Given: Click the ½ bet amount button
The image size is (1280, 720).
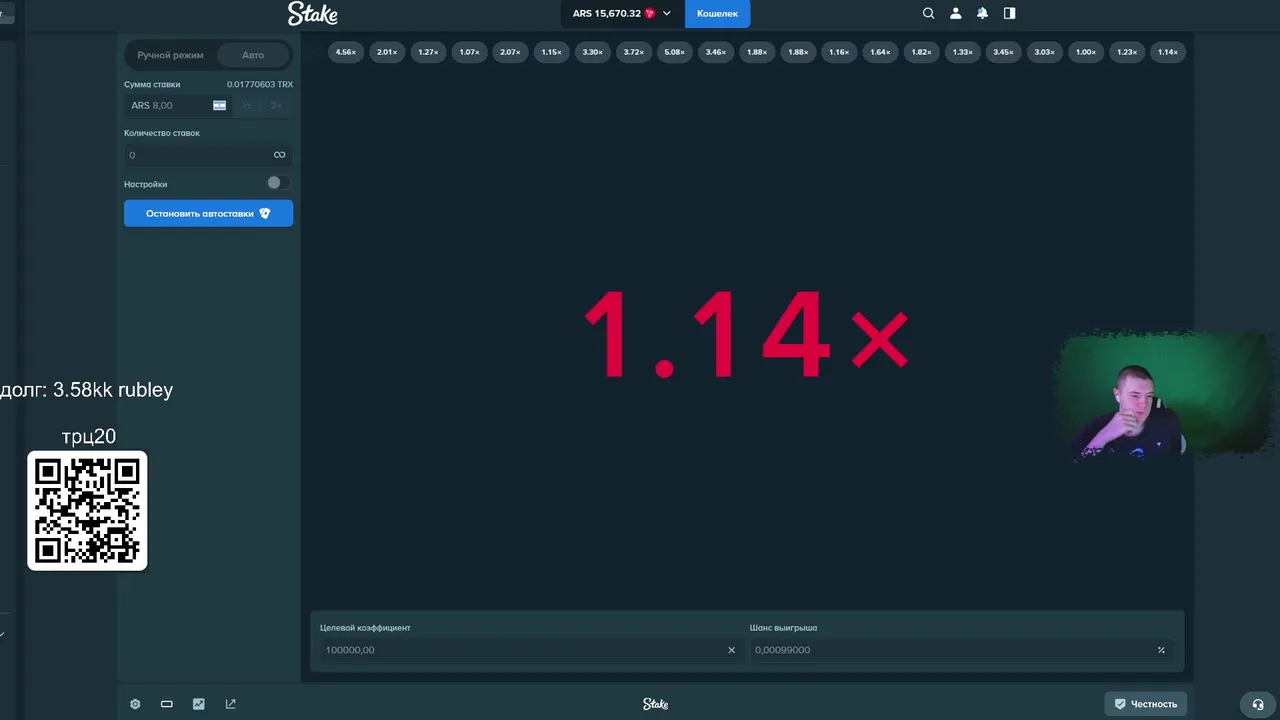Looking at the screenshot, I should pyautogui.click(x=247, y=105).
